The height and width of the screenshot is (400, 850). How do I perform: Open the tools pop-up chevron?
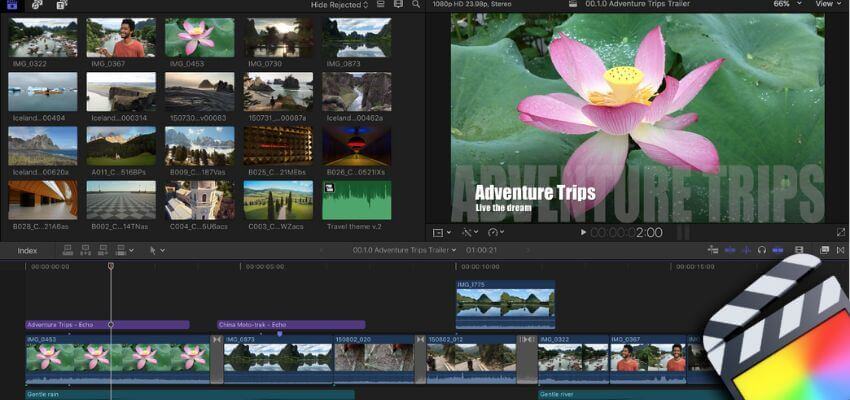[x=163, y=250]
